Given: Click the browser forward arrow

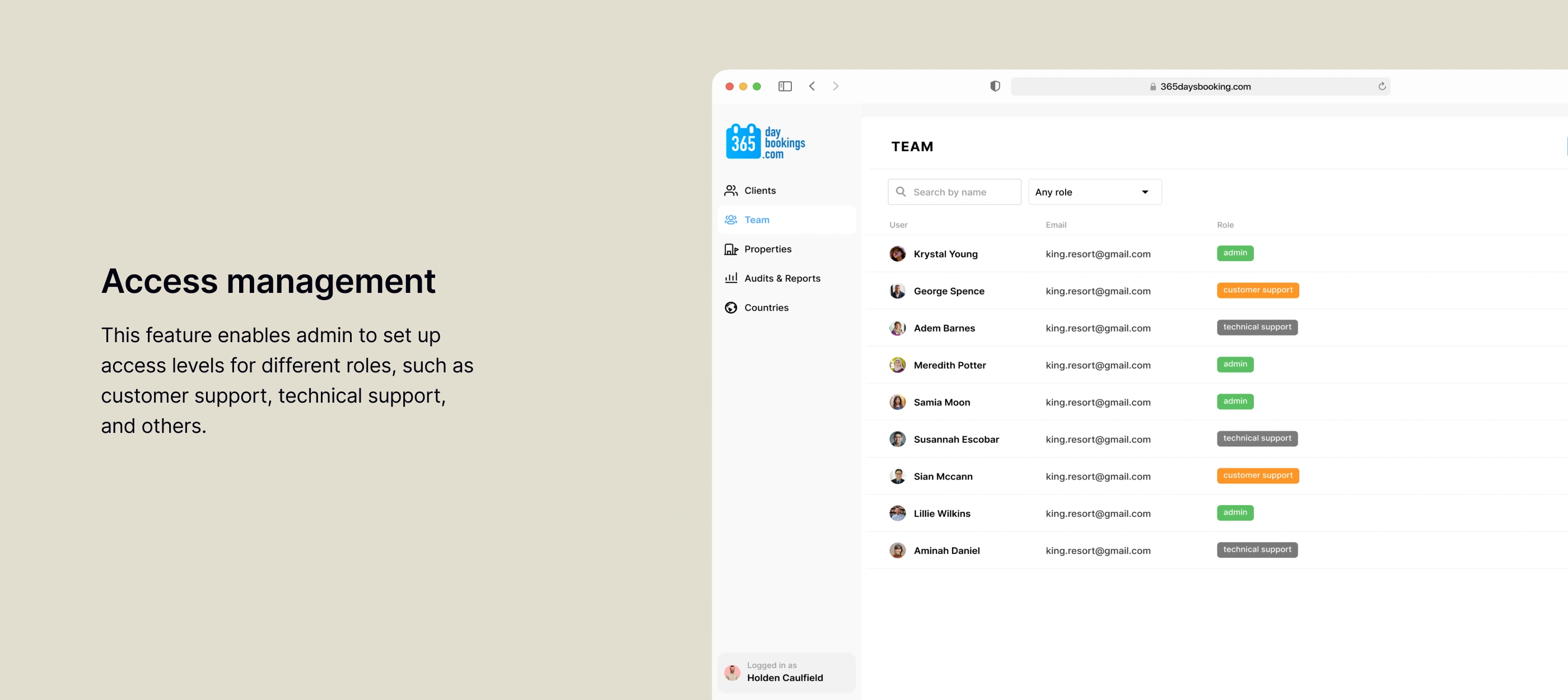Looking at the screenshot, I should [x=835, y=86].
